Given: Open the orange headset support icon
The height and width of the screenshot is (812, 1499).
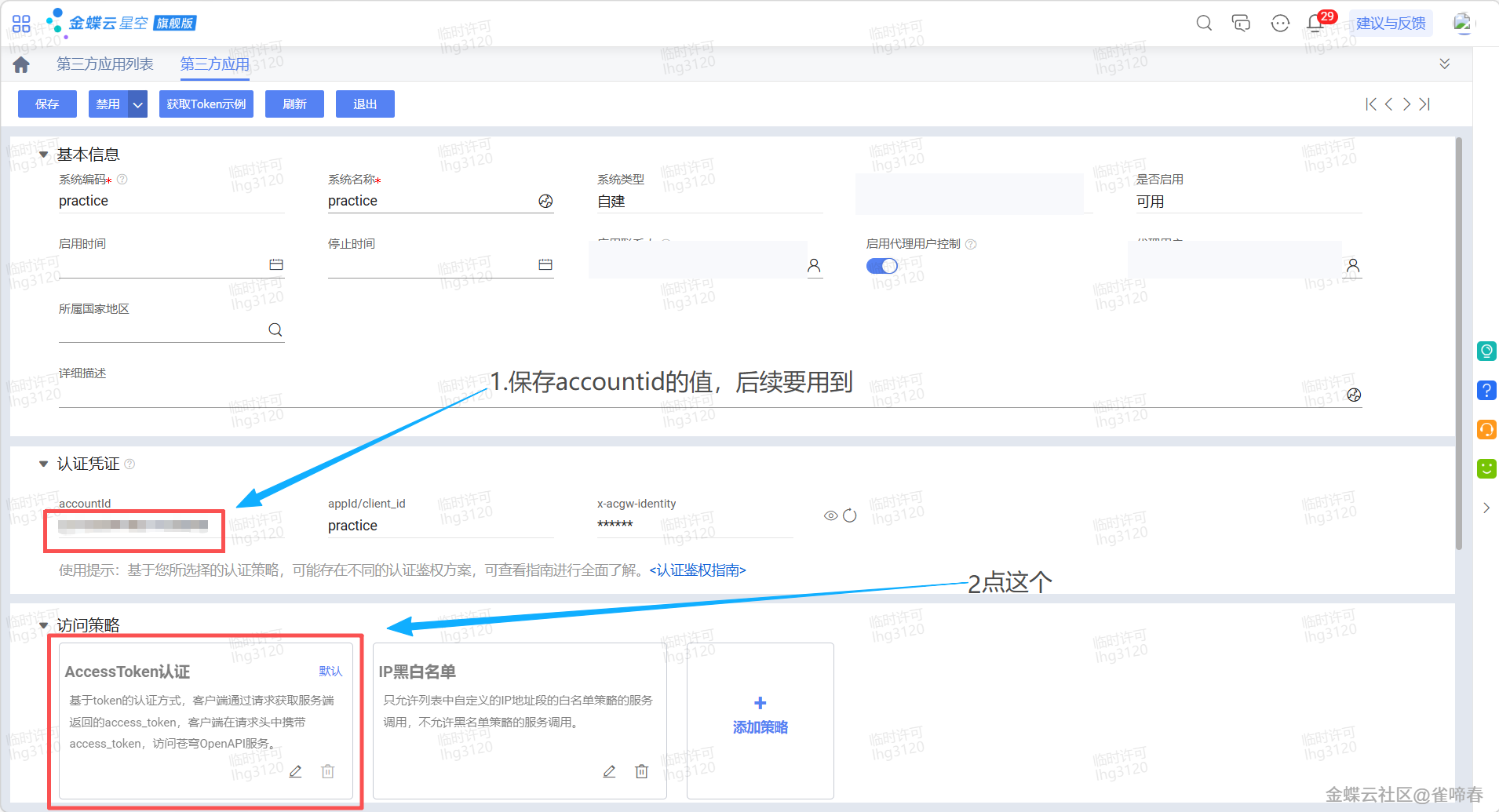Looking at the screenshot, I should coord(1486,429).
